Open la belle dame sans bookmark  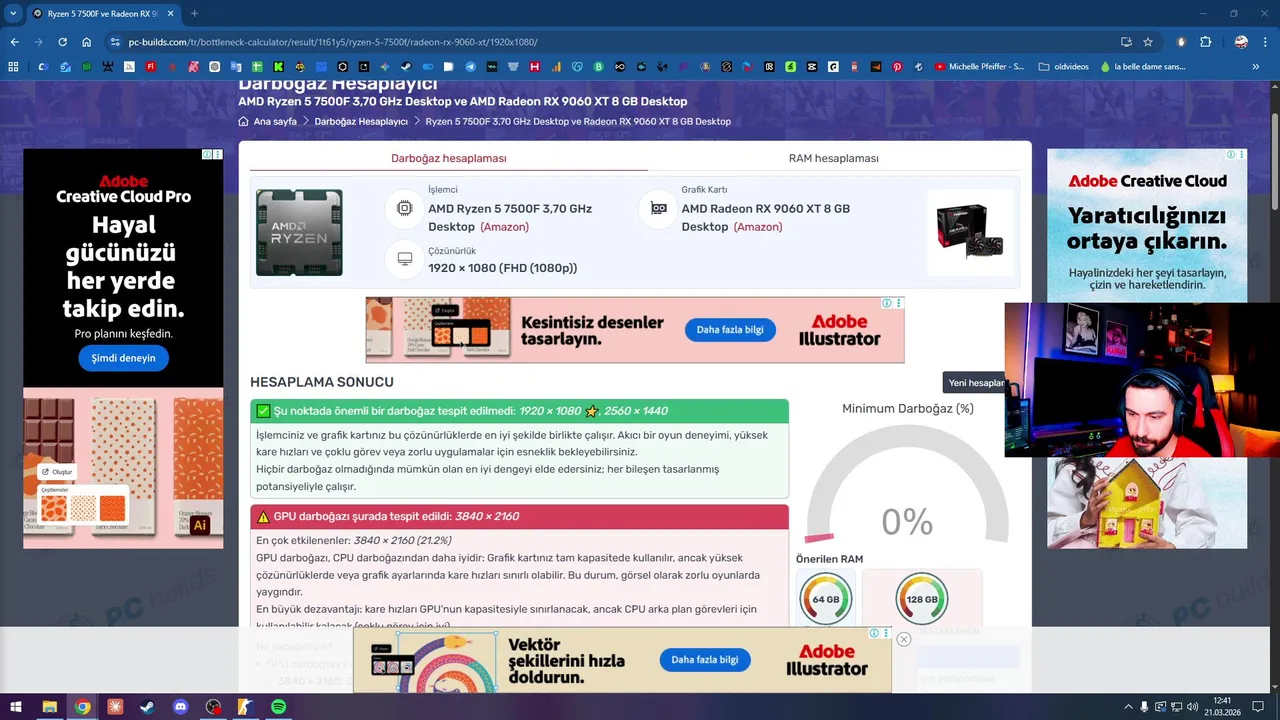[1143, 67]
